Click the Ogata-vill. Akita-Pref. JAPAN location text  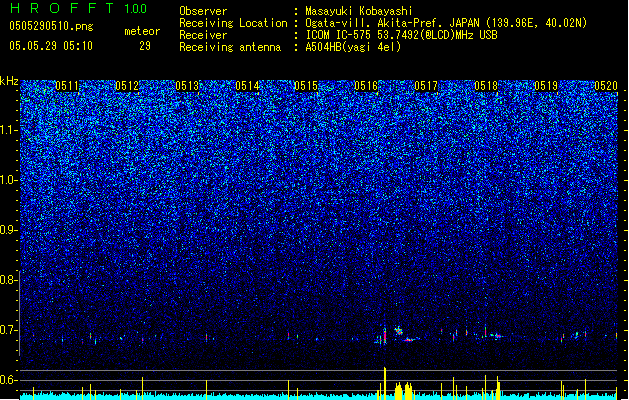click(x=446, y=23)
